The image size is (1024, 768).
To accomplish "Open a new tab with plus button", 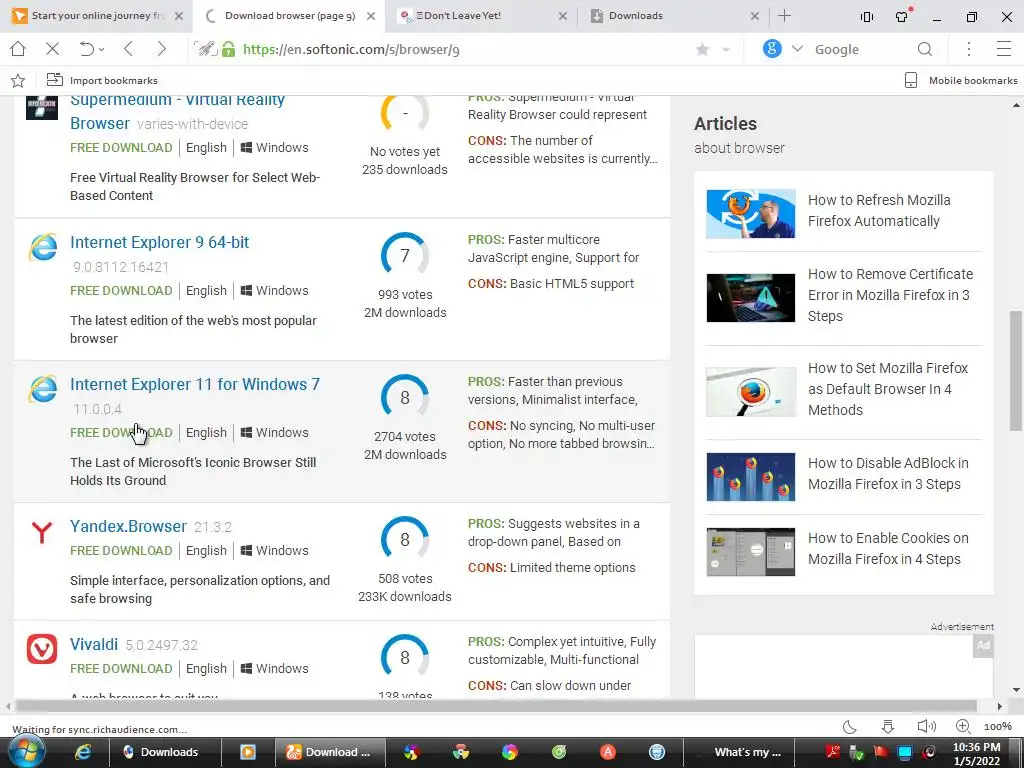I will [x=785, y=16].
